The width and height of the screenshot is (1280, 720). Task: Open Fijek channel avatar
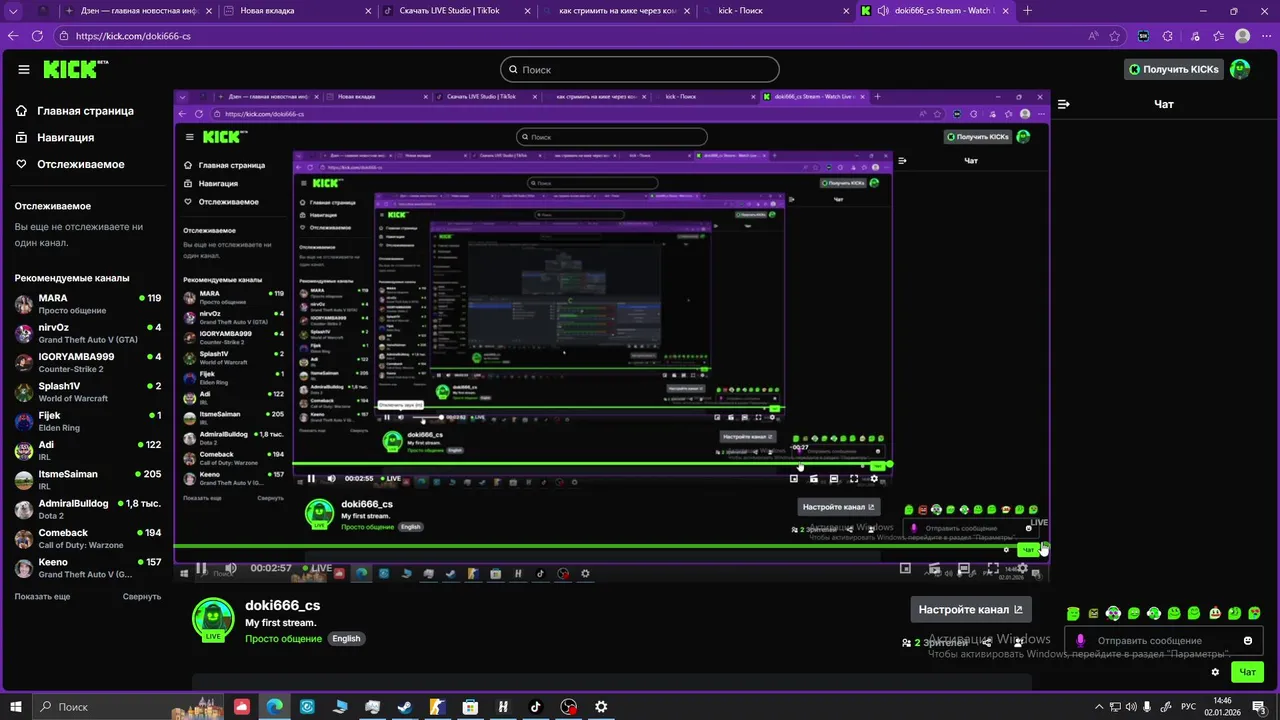coord(24,421)
